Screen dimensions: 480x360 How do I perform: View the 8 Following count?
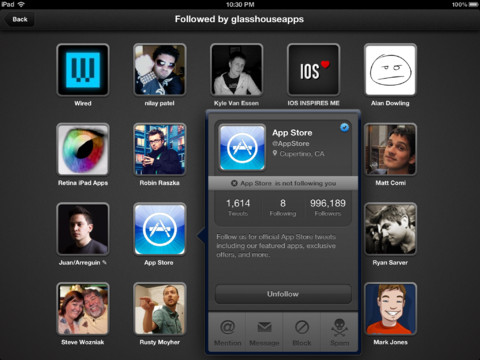pyautogui.click(x=283, y=207)
